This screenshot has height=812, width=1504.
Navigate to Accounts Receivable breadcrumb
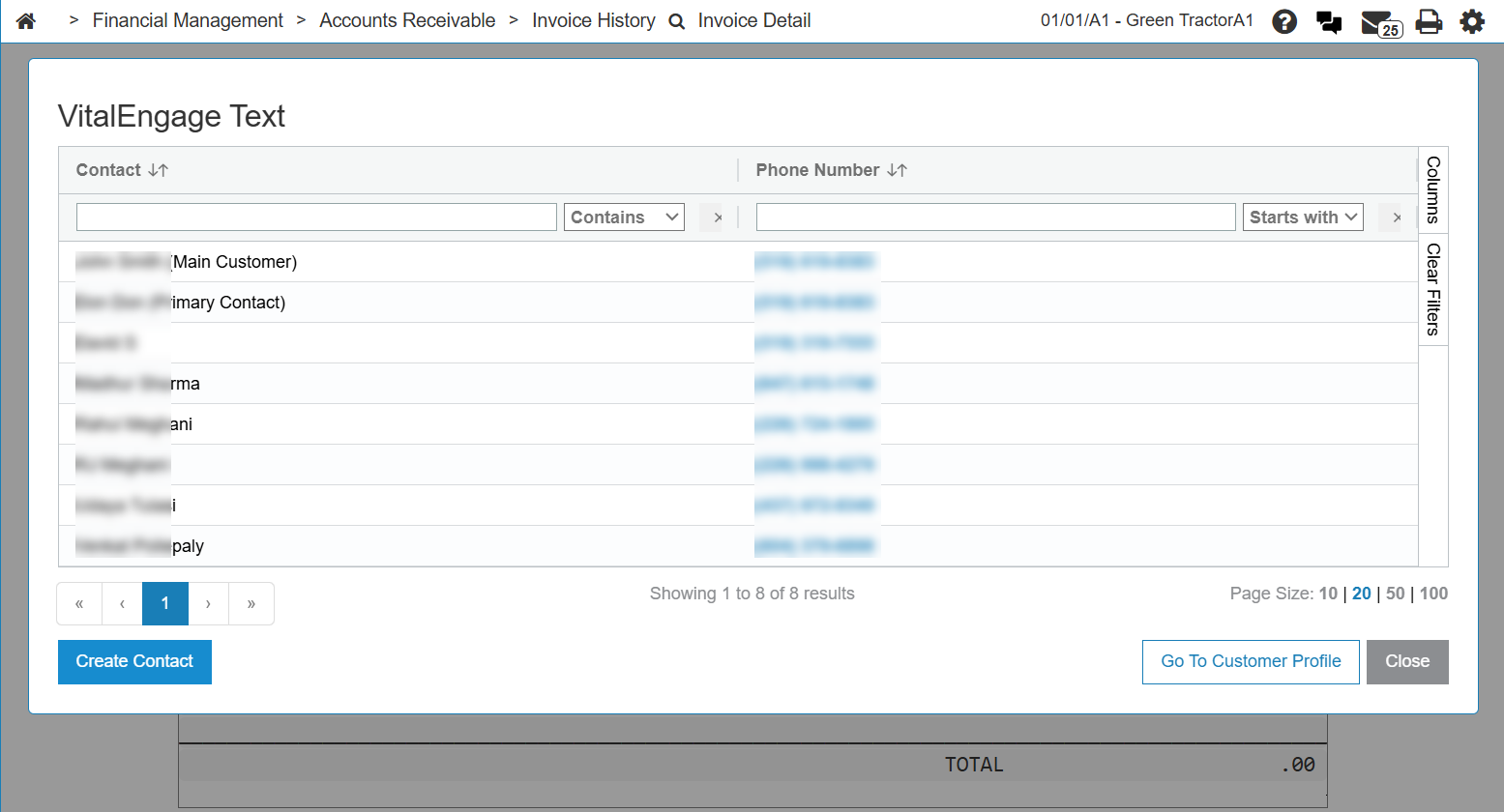click(407, 20)
